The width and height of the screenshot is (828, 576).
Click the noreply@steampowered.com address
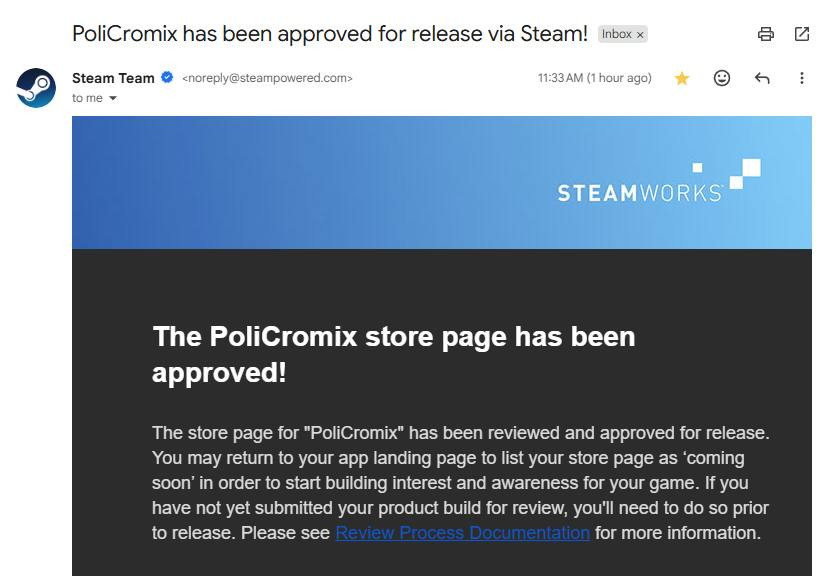pos(267,78)
